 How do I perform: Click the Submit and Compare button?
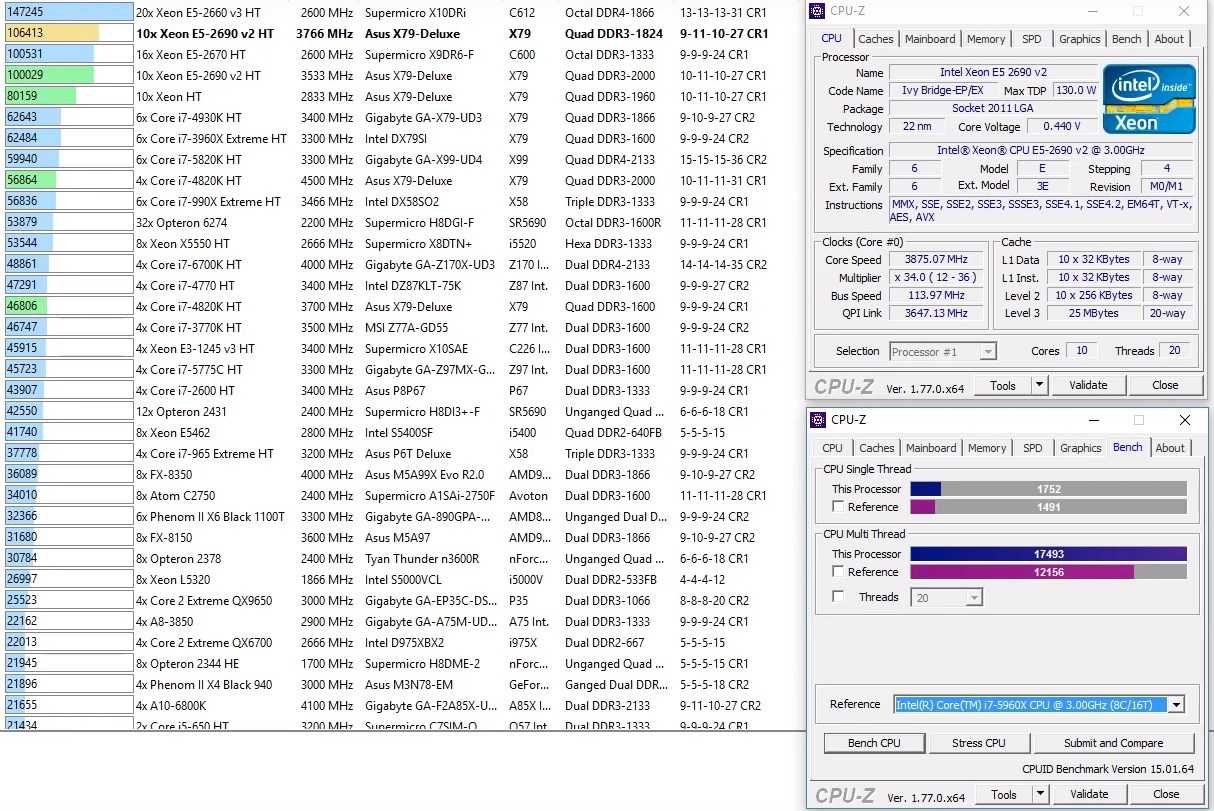tap(1114, 743)
